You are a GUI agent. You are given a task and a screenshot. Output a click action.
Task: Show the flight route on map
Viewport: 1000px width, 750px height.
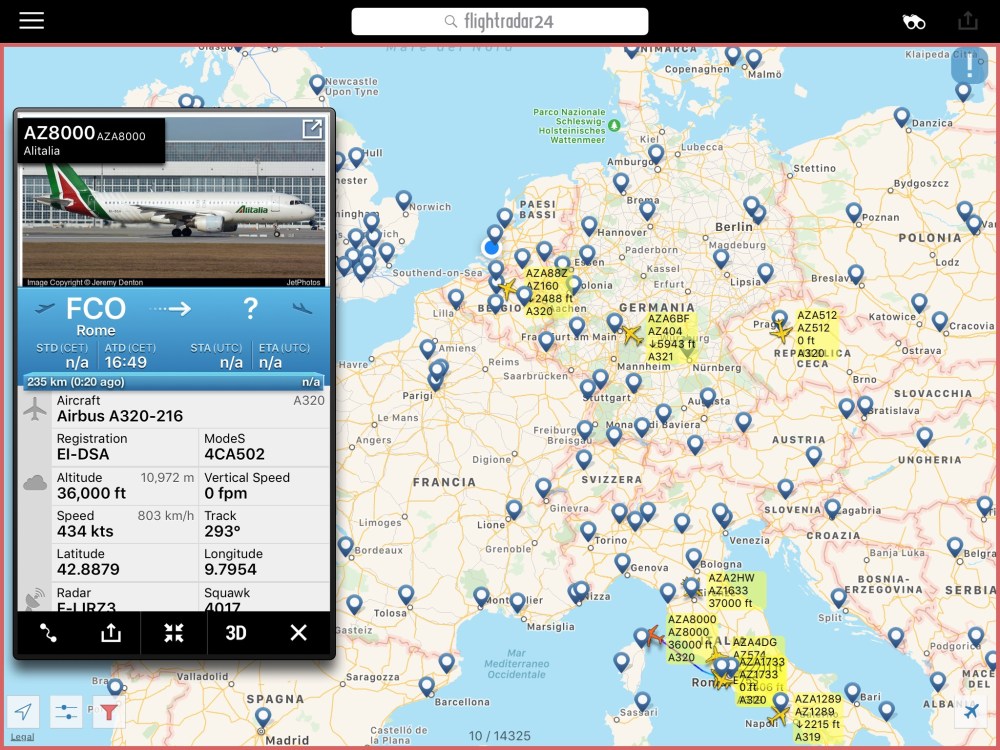pos(48,633)
